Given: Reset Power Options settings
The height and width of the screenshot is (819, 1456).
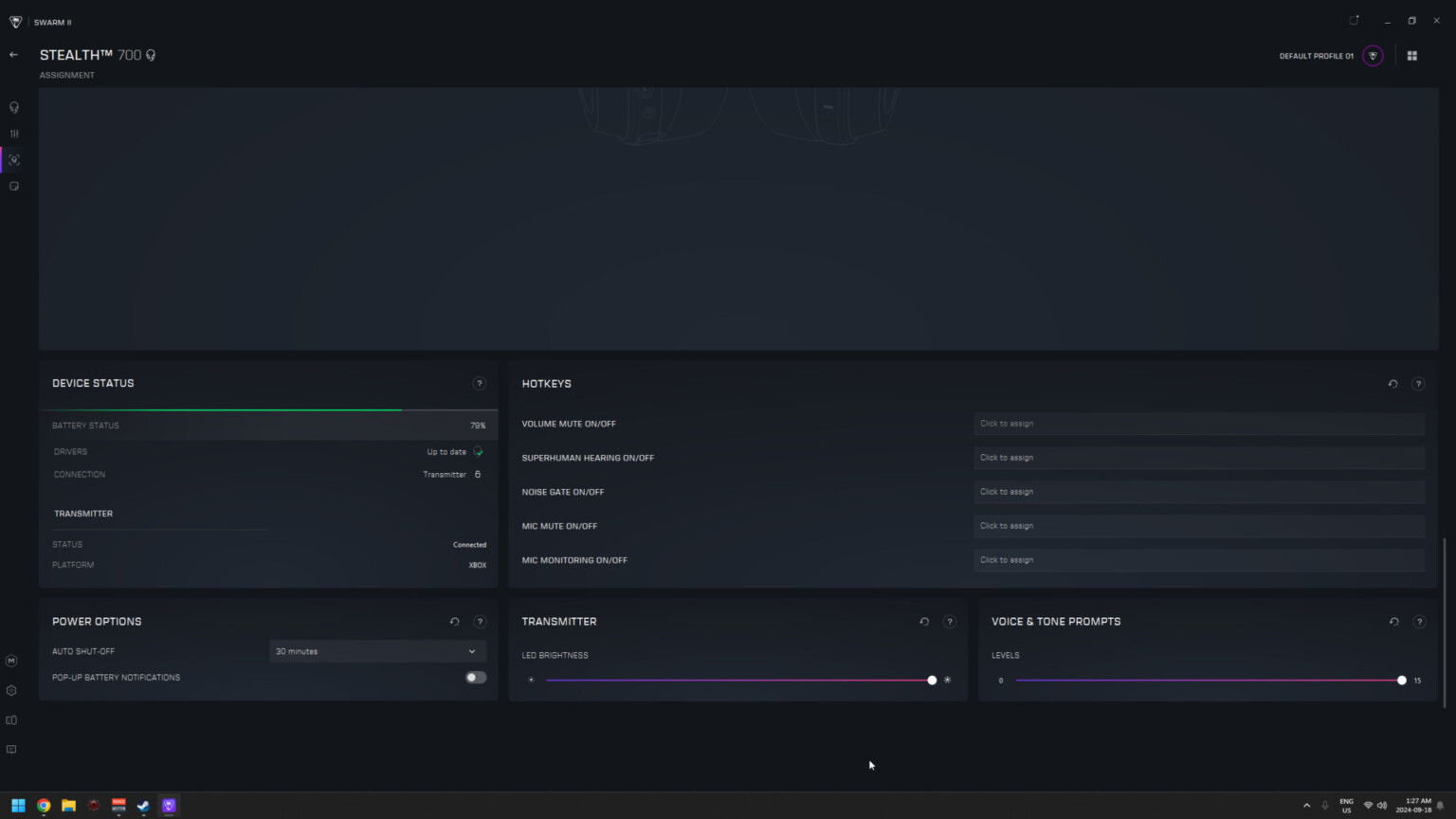Looking at the screenshot, I should (454, 622).
